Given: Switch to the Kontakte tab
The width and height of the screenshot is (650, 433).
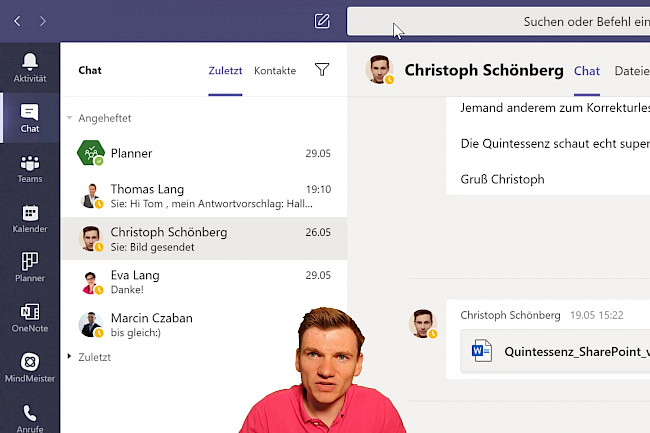Looking at the screenshot, I should pos(275,71).
